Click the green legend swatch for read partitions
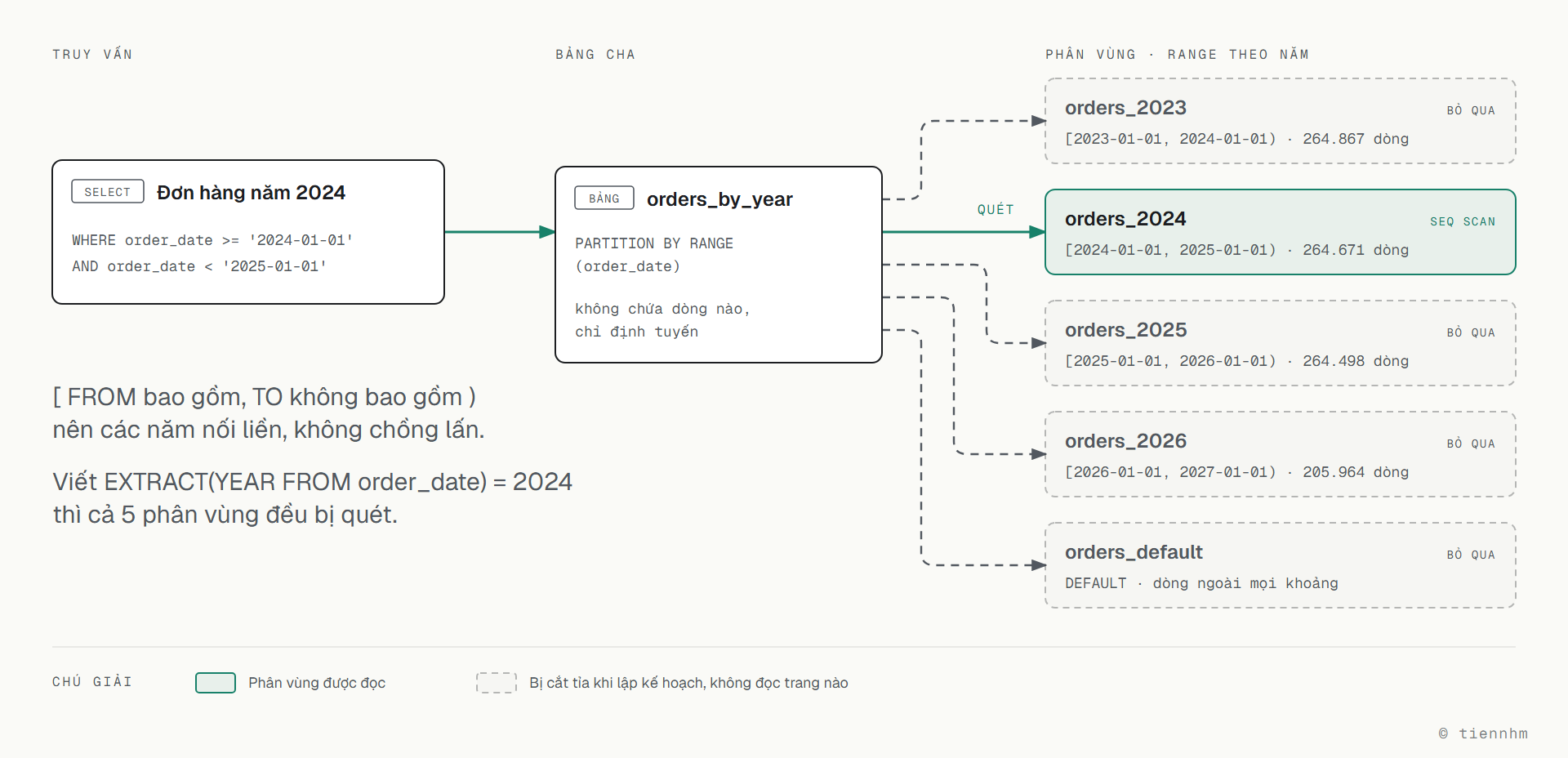Screen dimensions: 1568x758 [216, 683]
